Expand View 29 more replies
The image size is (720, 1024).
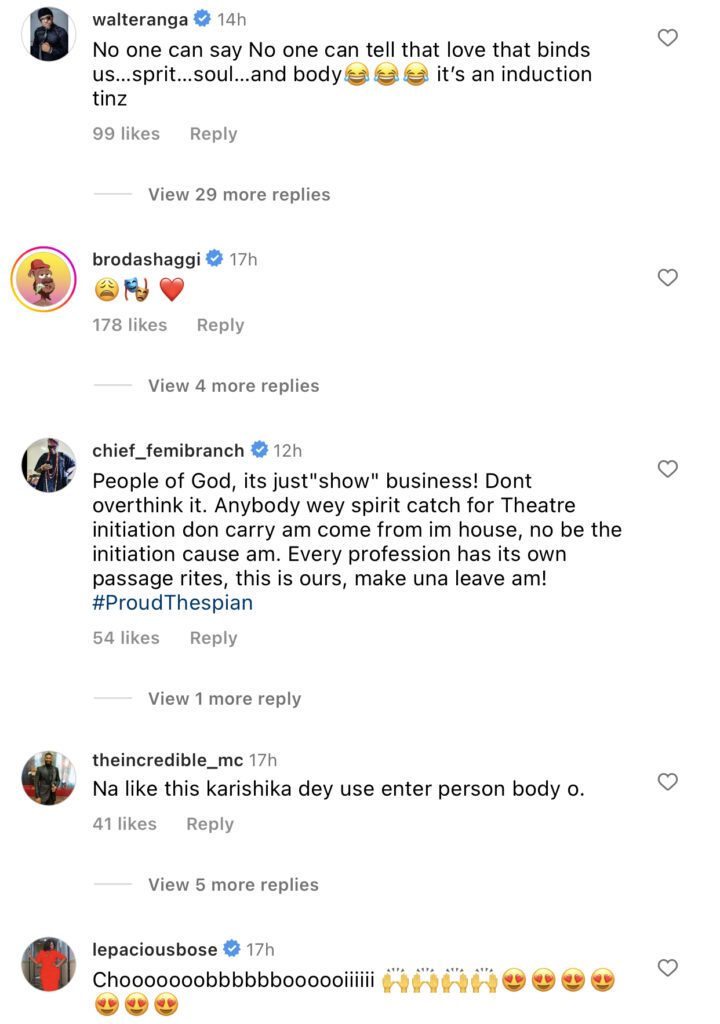pyautogui.click(x=239, y=194)
